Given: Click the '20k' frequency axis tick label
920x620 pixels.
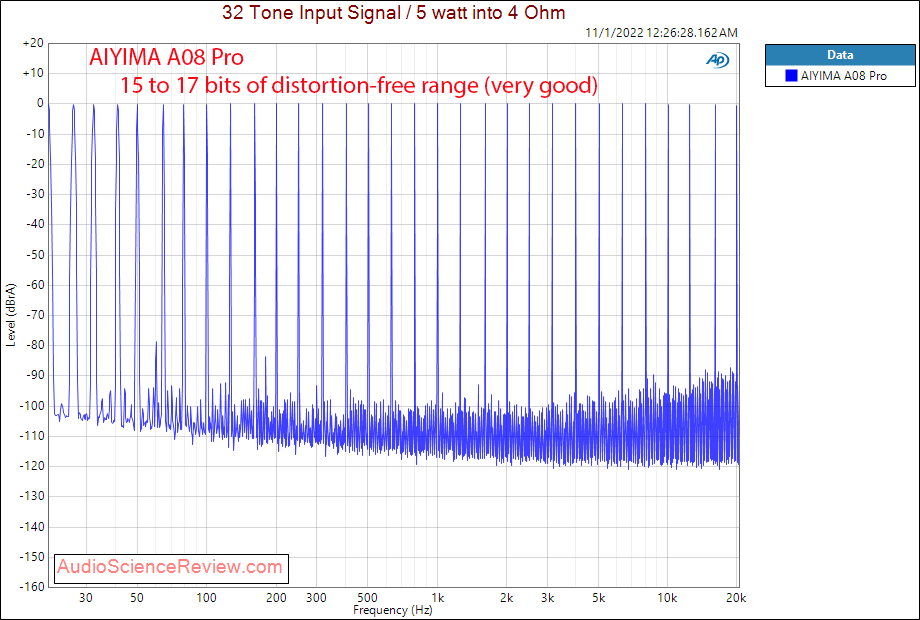Looking at the screenshot, I should pos(736,598).
